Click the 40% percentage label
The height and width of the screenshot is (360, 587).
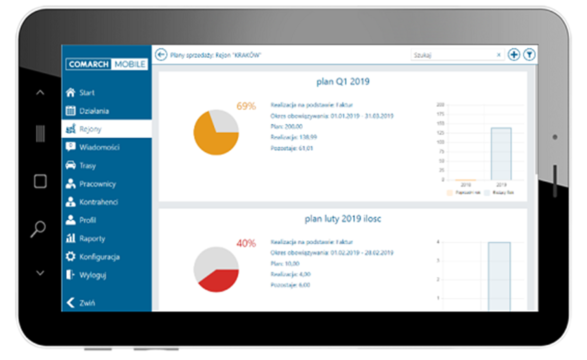tap(246, 244)
